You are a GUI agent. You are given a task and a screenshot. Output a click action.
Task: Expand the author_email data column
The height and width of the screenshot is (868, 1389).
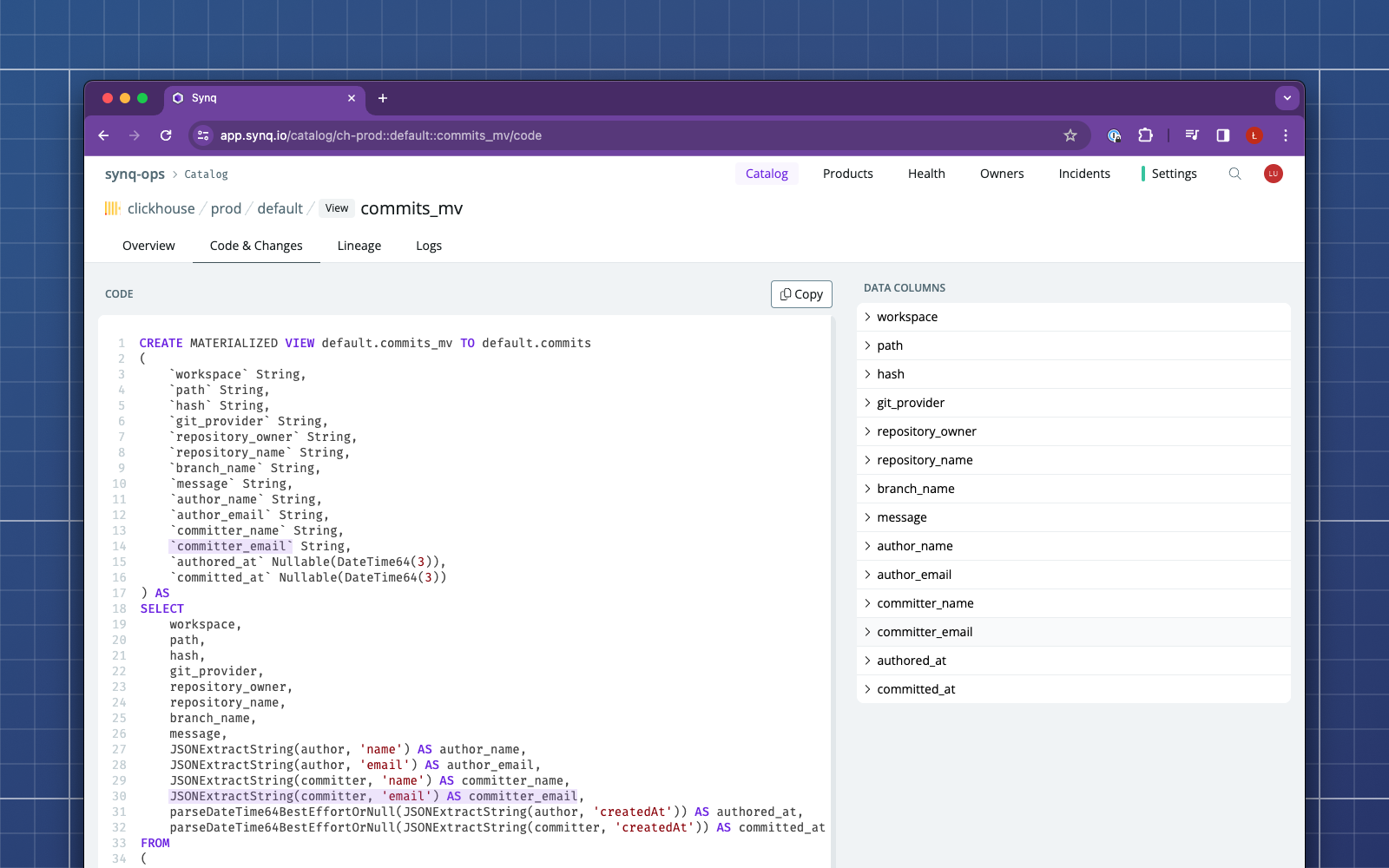(1073, 575)
